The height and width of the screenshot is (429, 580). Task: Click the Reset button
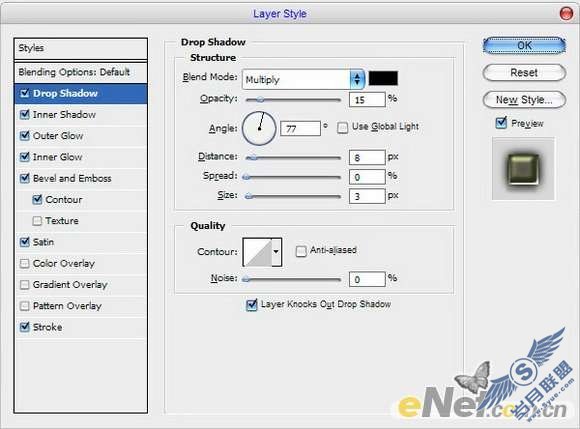(x=525, y=72)
